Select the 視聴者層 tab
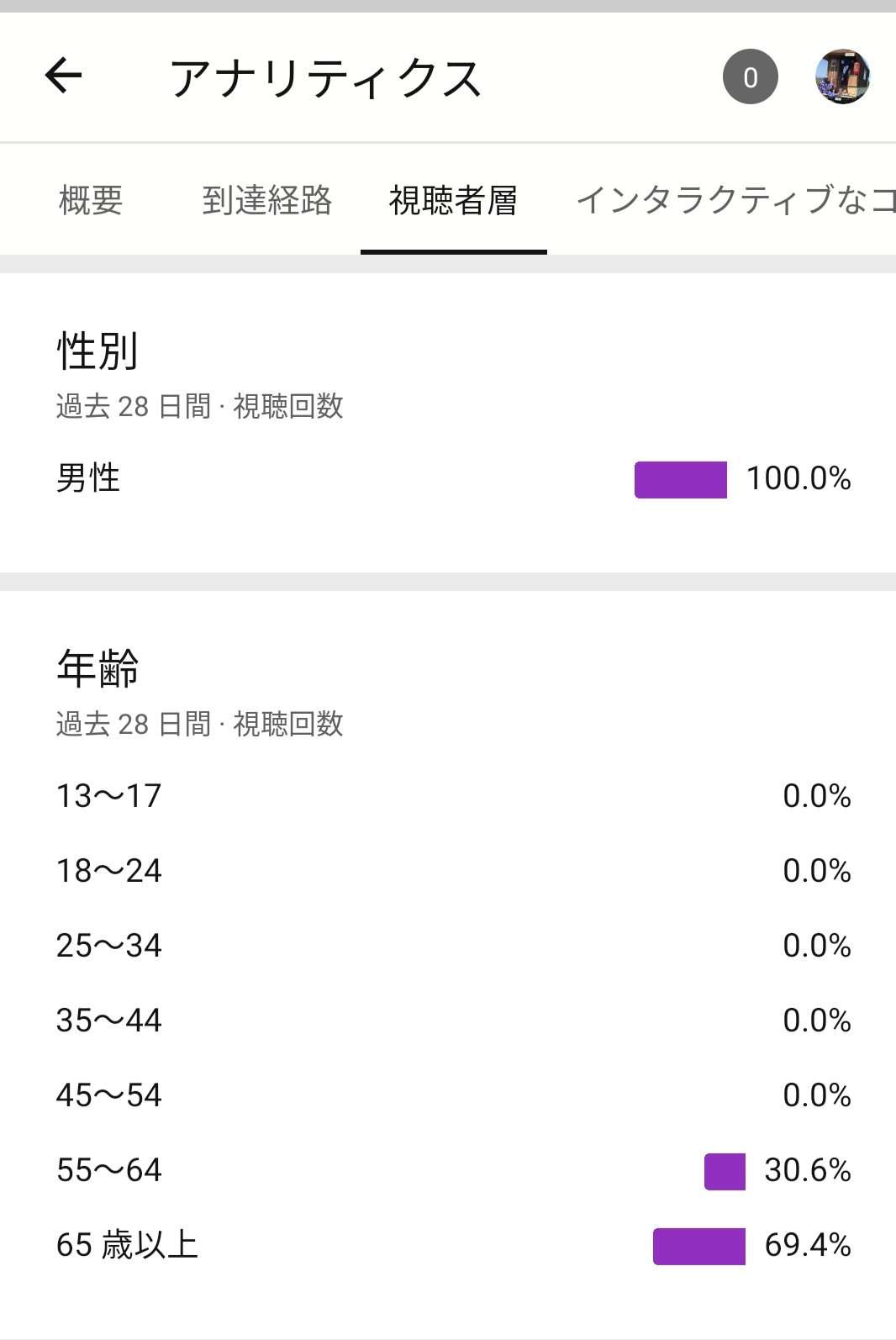Viewport: 896px width, 1340px height. coord(453,201)
